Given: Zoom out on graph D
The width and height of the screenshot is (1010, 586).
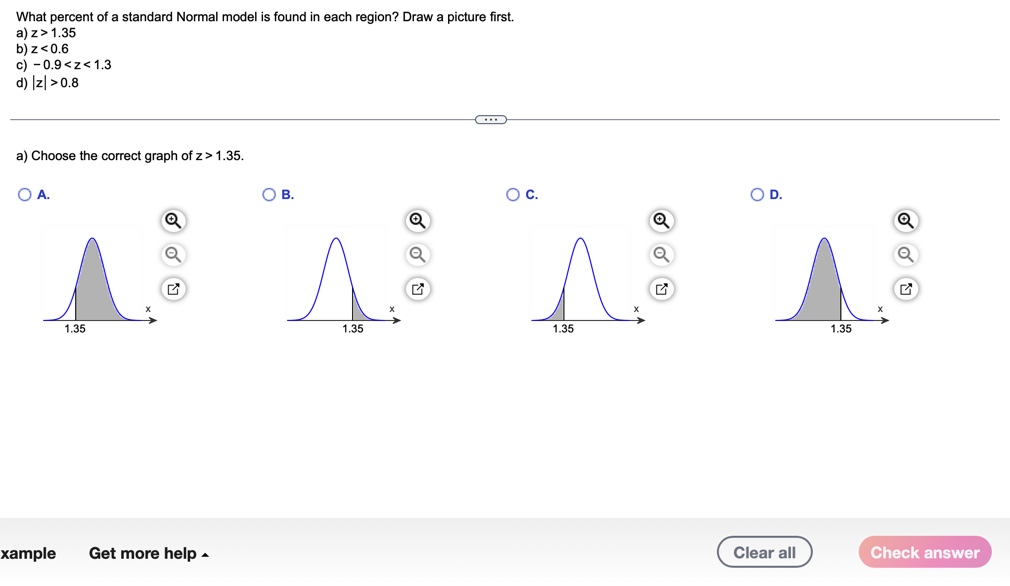Looking at the screenshot, I should click(x=906, y=254).
